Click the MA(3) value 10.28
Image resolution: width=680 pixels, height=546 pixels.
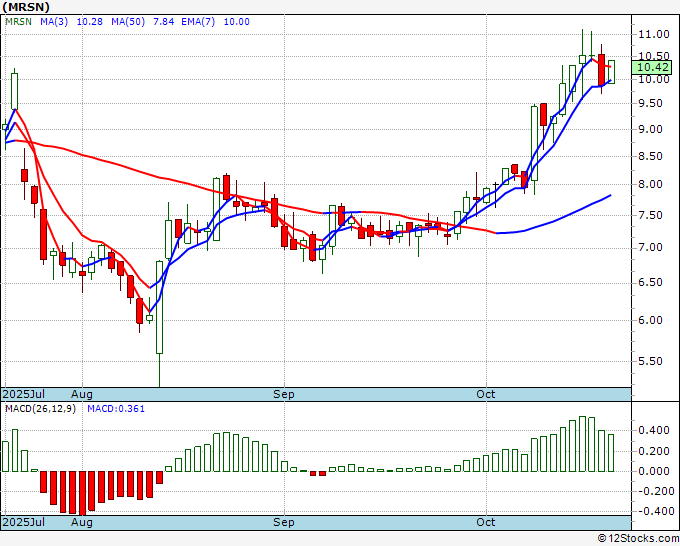click(x=90, y=22)
